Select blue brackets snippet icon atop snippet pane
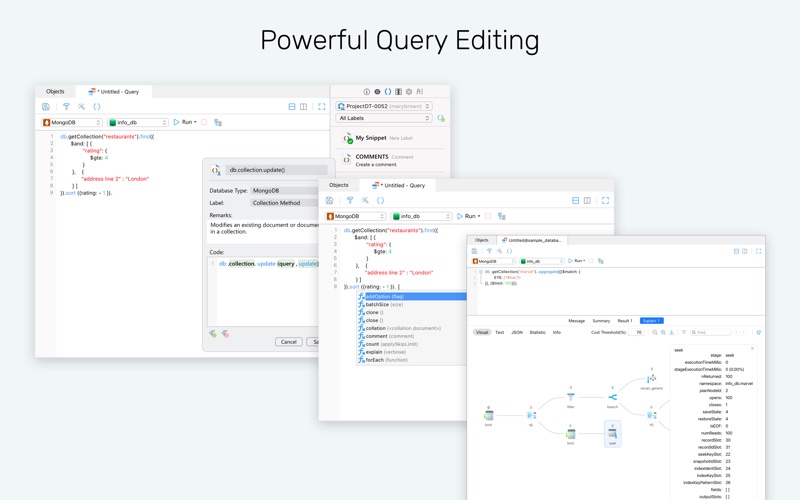The image size is (800, 500). coord(388,92)
